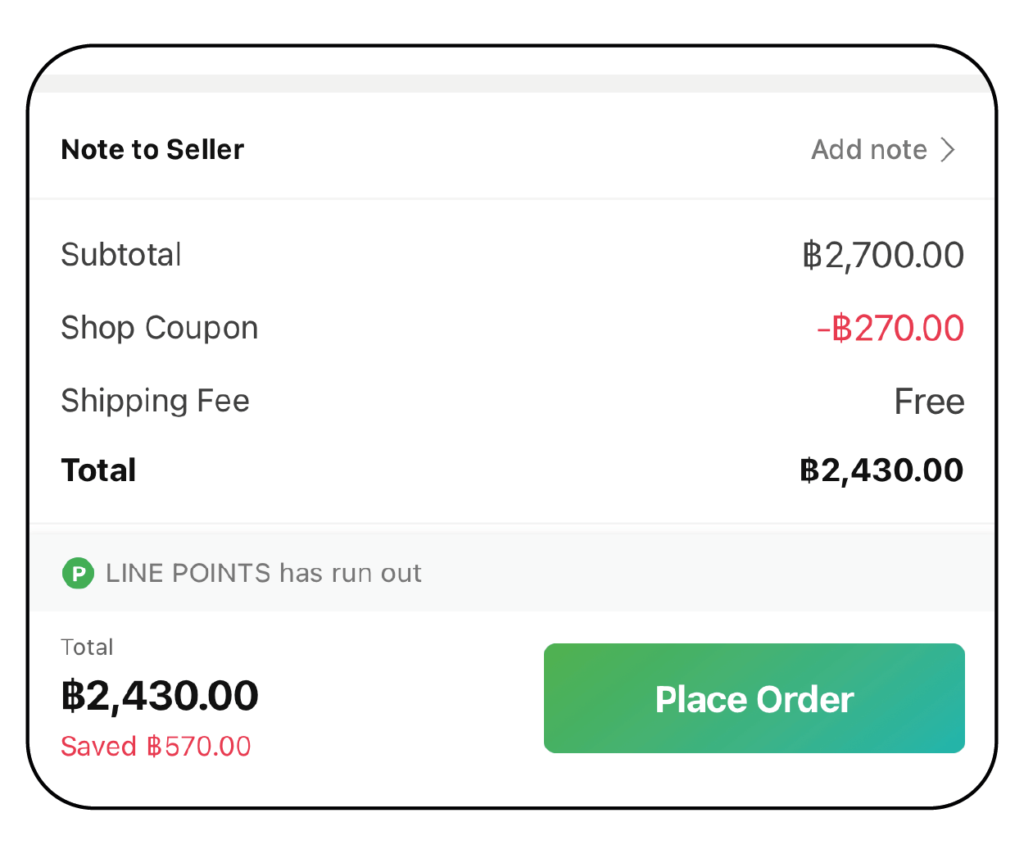Screen dimensions: 1024x854
Task: Click the ฿2,700.00 subtotal amount
Action: (x=882, y=255)
